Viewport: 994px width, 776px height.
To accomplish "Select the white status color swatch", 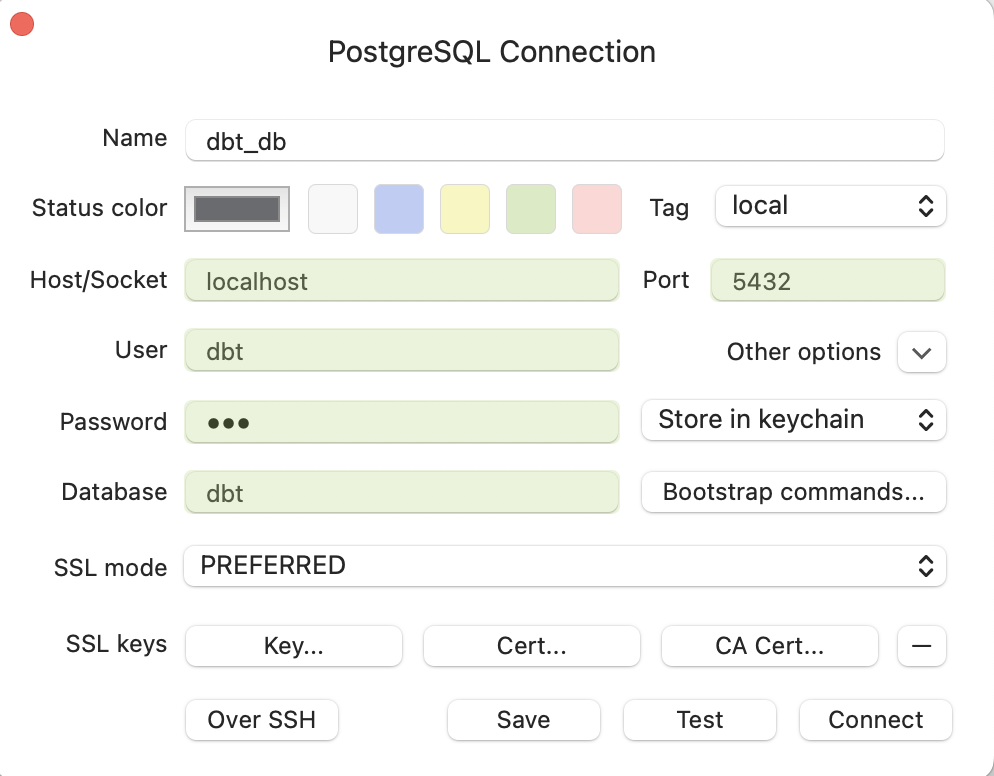I will (333, 209).
